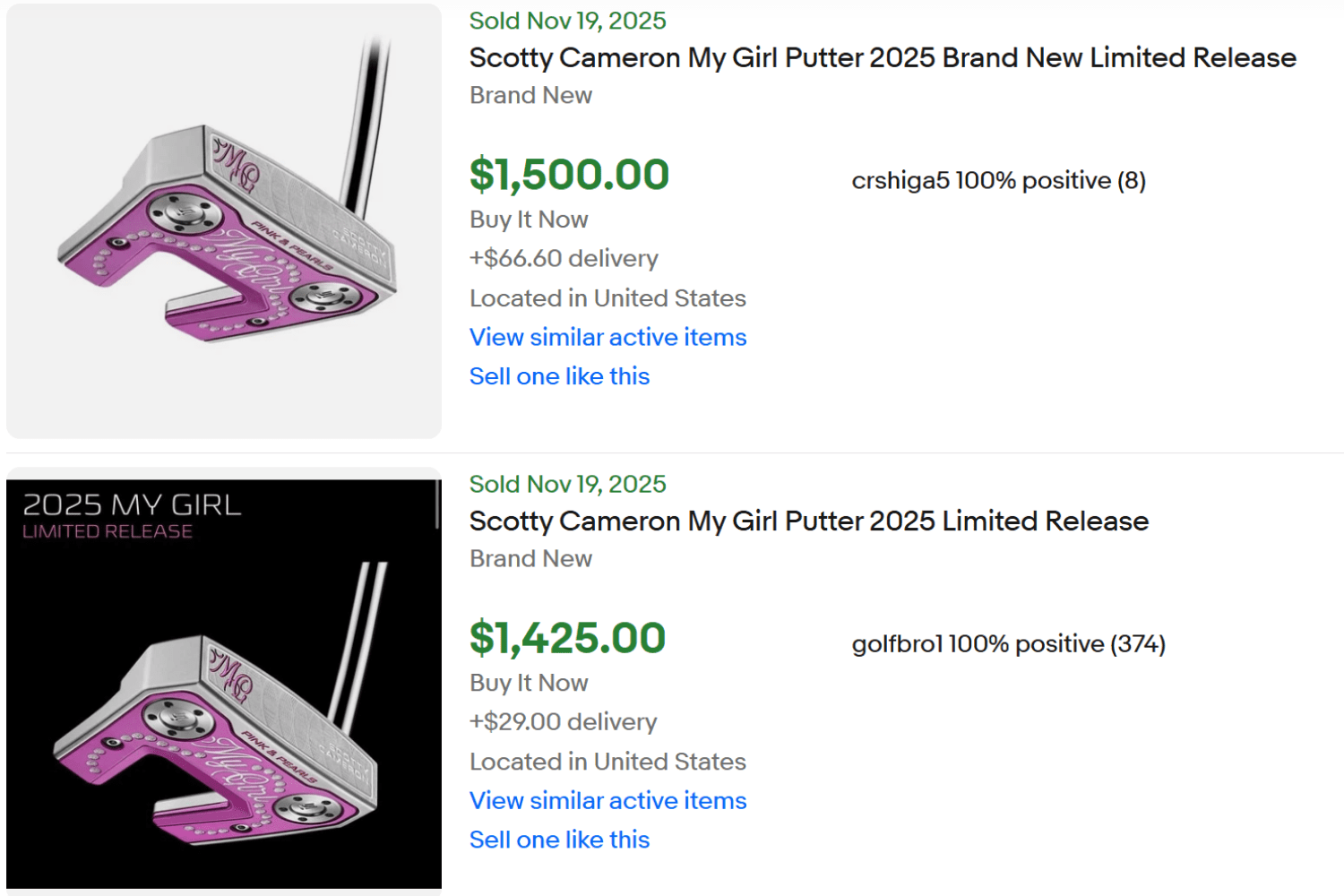Click Sold Nov 19, 2025 on the second listing
Viewport: 1344px width, 896px height.
pos(567,484)
